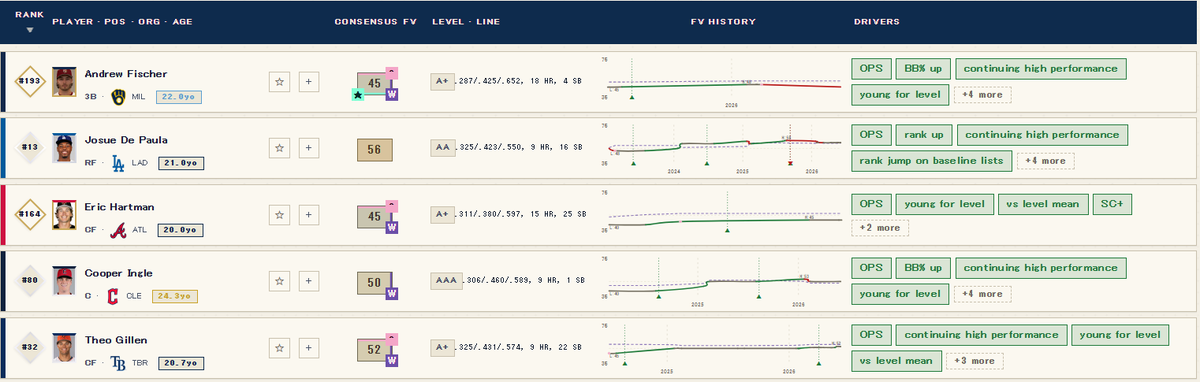Click the green triangle marker on Hartman's chart
1200x382 pixels.
[727, 230]
